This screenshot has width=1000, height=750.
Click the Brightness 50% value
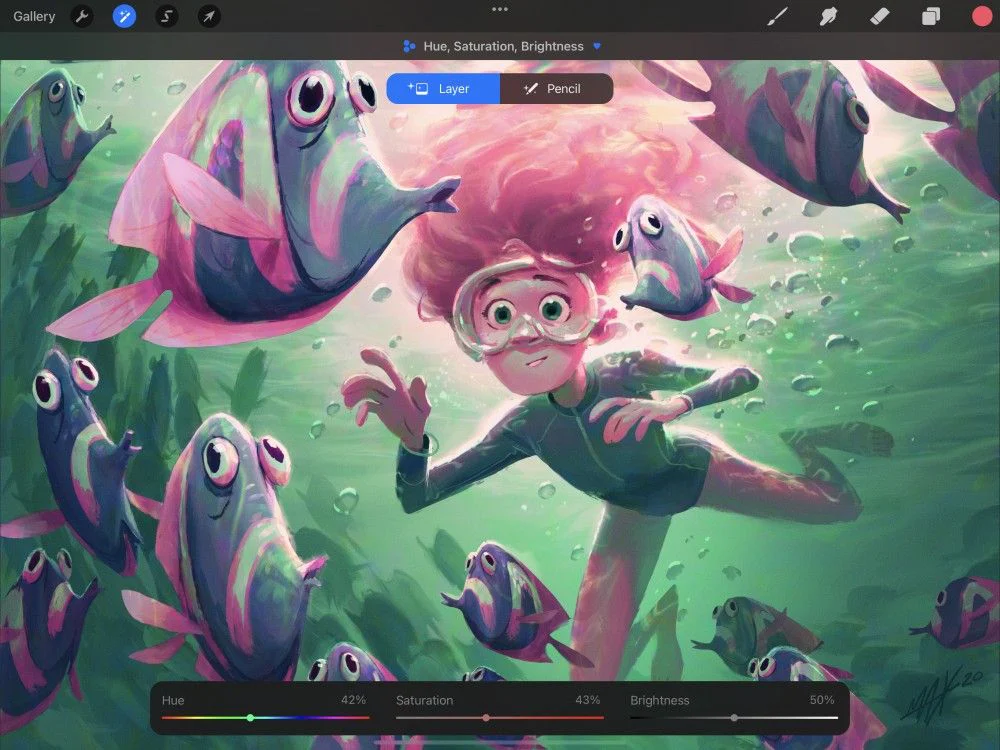tap(822, 700)
